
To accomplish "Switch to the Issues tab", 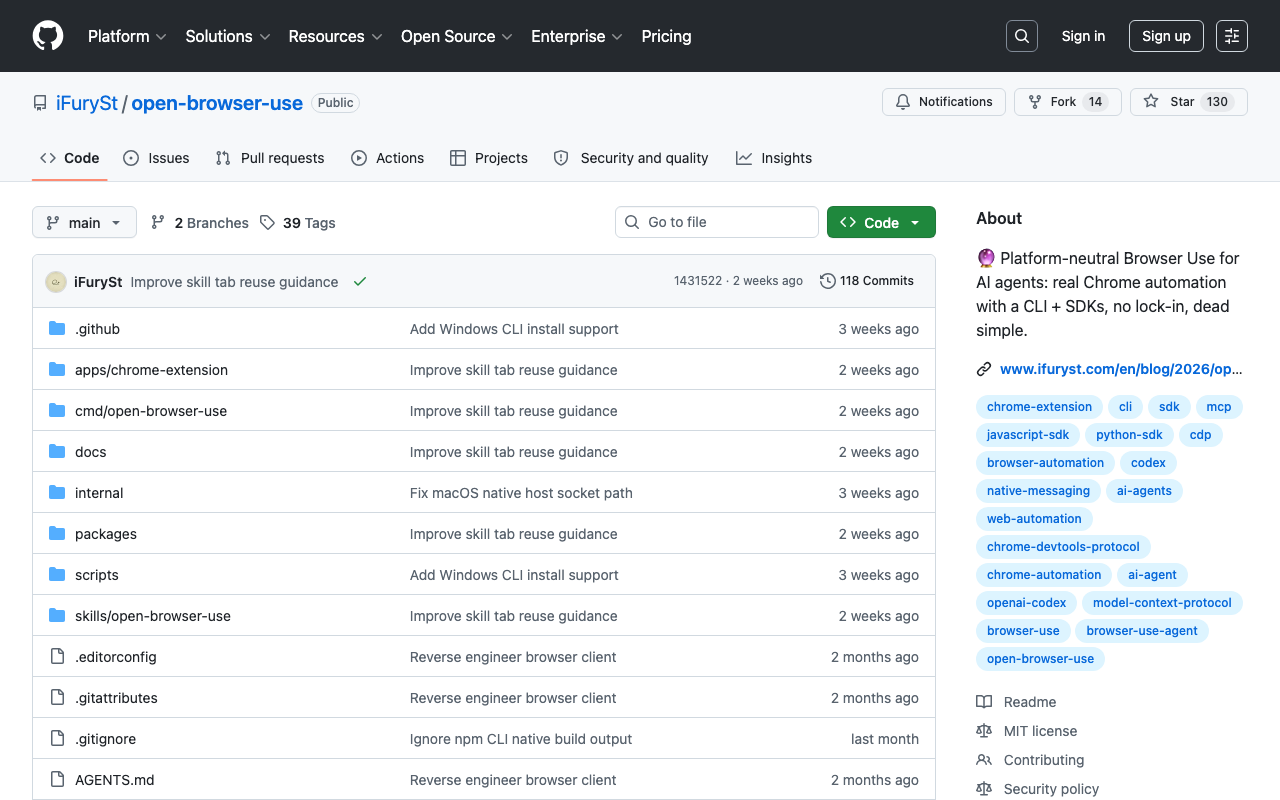I will [156, 158].
